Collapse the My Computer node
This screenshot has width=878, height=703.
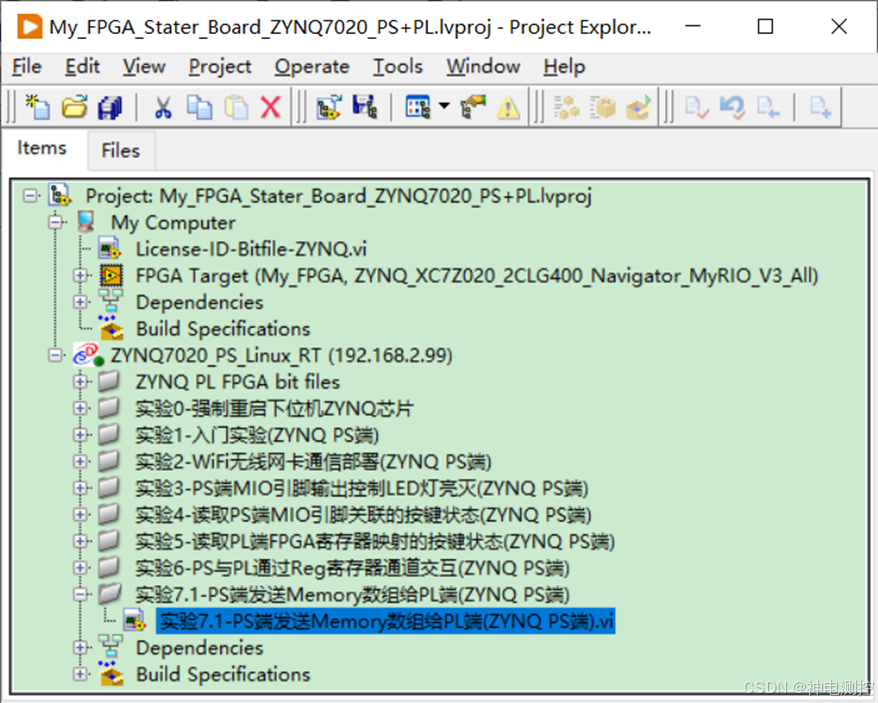point(55,222)
